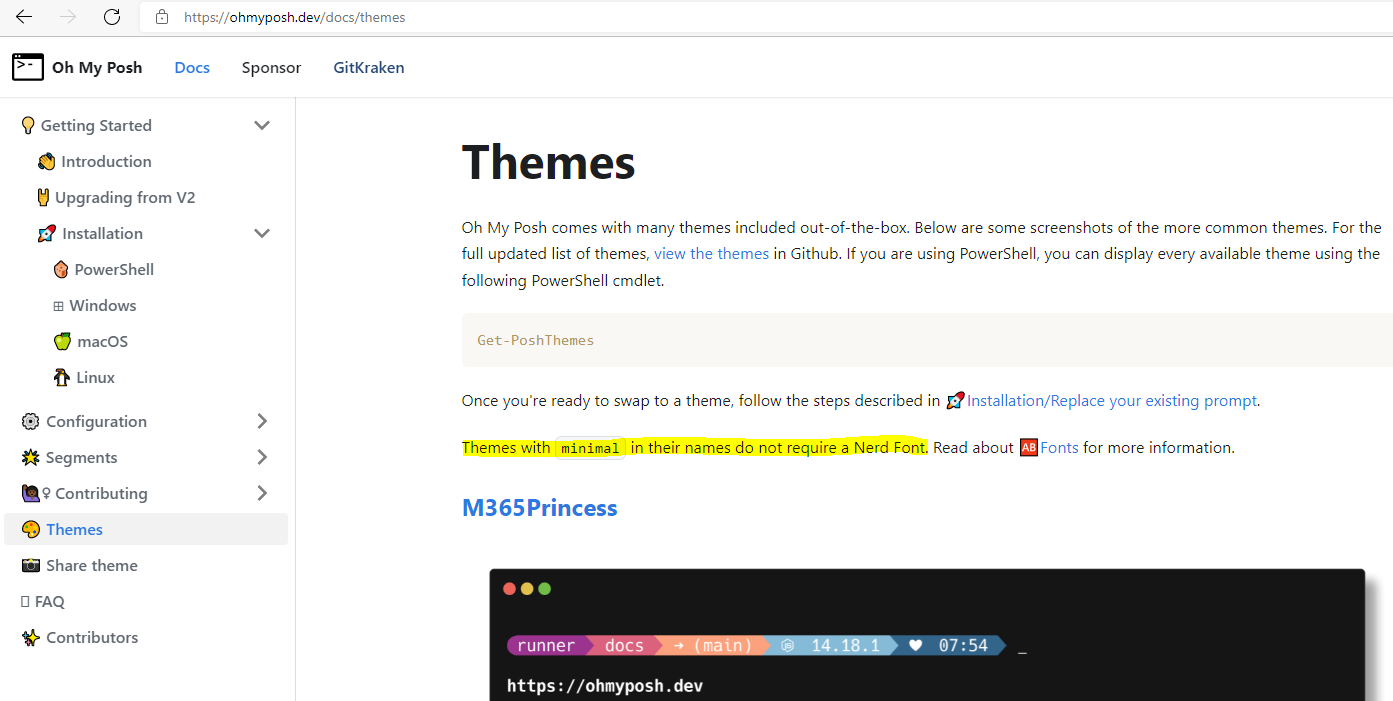Screen dimensions: 1393x701
Task: Follow the Fonts link
Action: (1059, 447)
